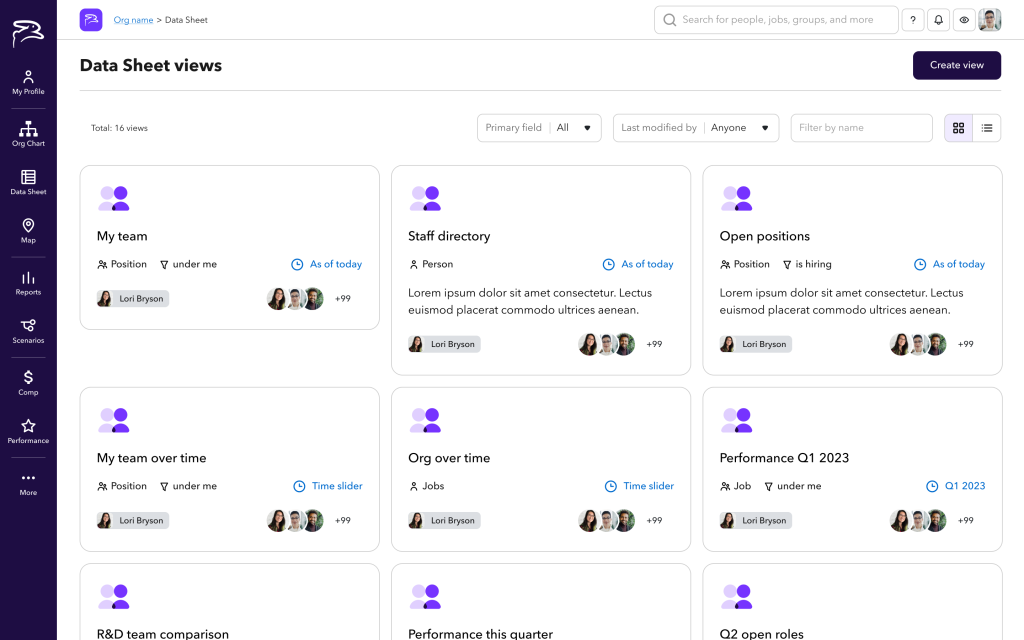The image size is (1024, 640).
Task: Select Data Sheet in sidebar navigation
Action: [28, 182]
